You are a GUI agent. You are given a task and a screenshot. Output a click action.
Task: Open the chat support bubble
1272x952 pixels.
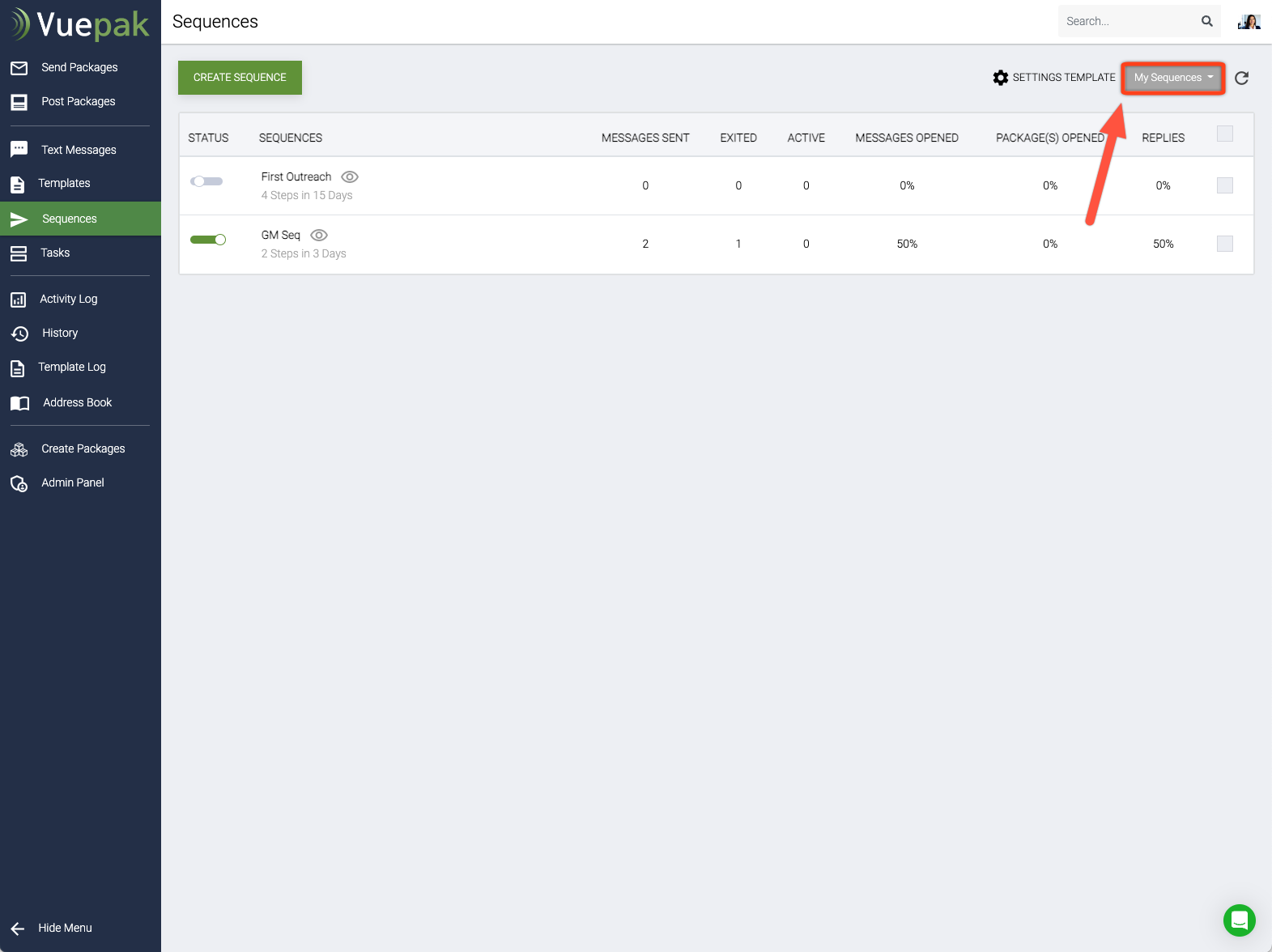(1239, 920)
